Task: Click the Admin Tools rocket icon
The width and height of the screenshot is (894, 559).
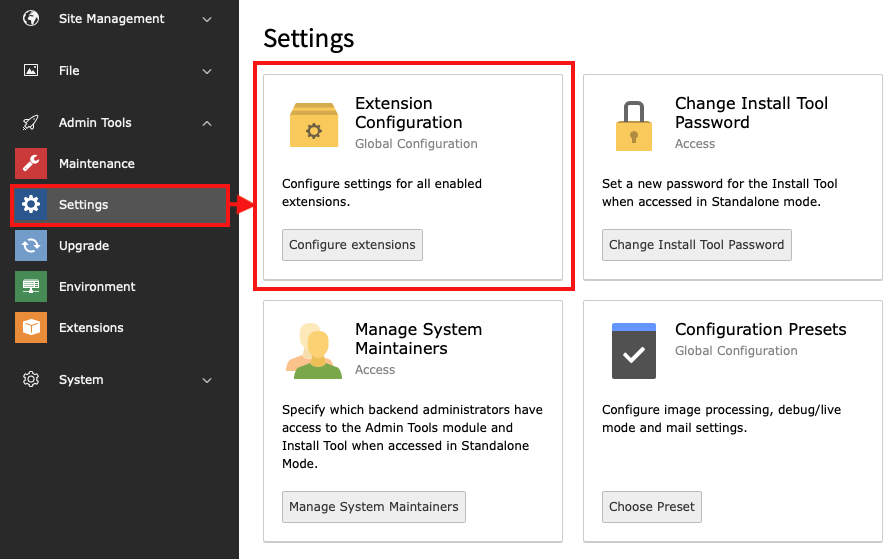Action: (31, 122)
